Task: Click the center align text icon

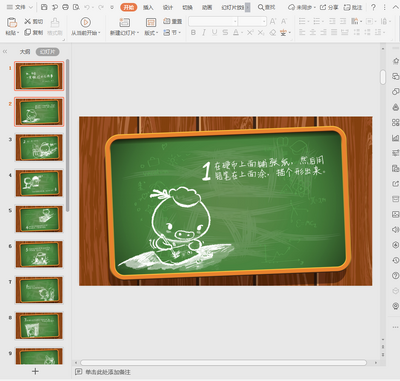Action: [313, 32]
